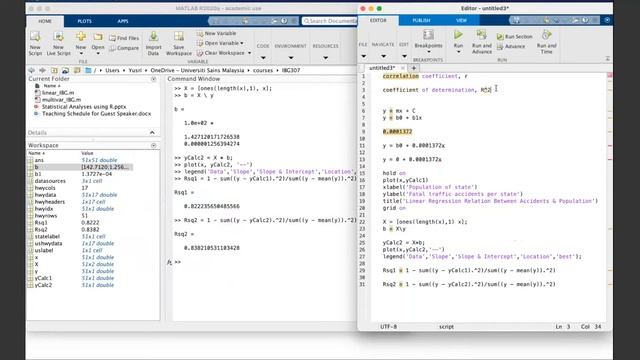Expand the NAVIGATE dropdown in Editor
Screen dimensions: 640x360
pos(383,56)
